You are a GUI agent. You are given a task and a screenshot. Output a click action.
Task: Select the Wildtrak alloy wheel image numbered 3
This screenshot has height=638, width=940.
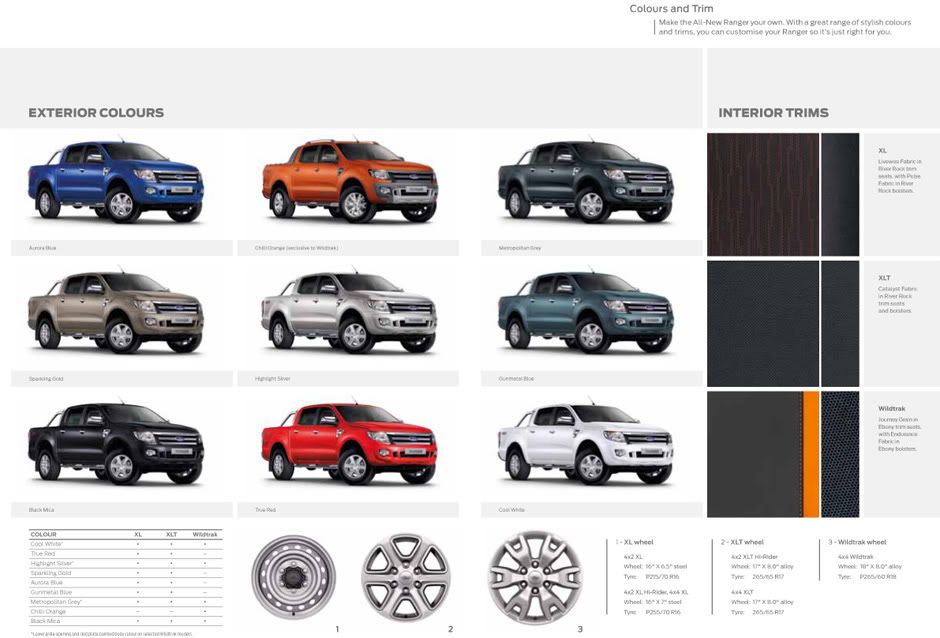click(535, 577)
